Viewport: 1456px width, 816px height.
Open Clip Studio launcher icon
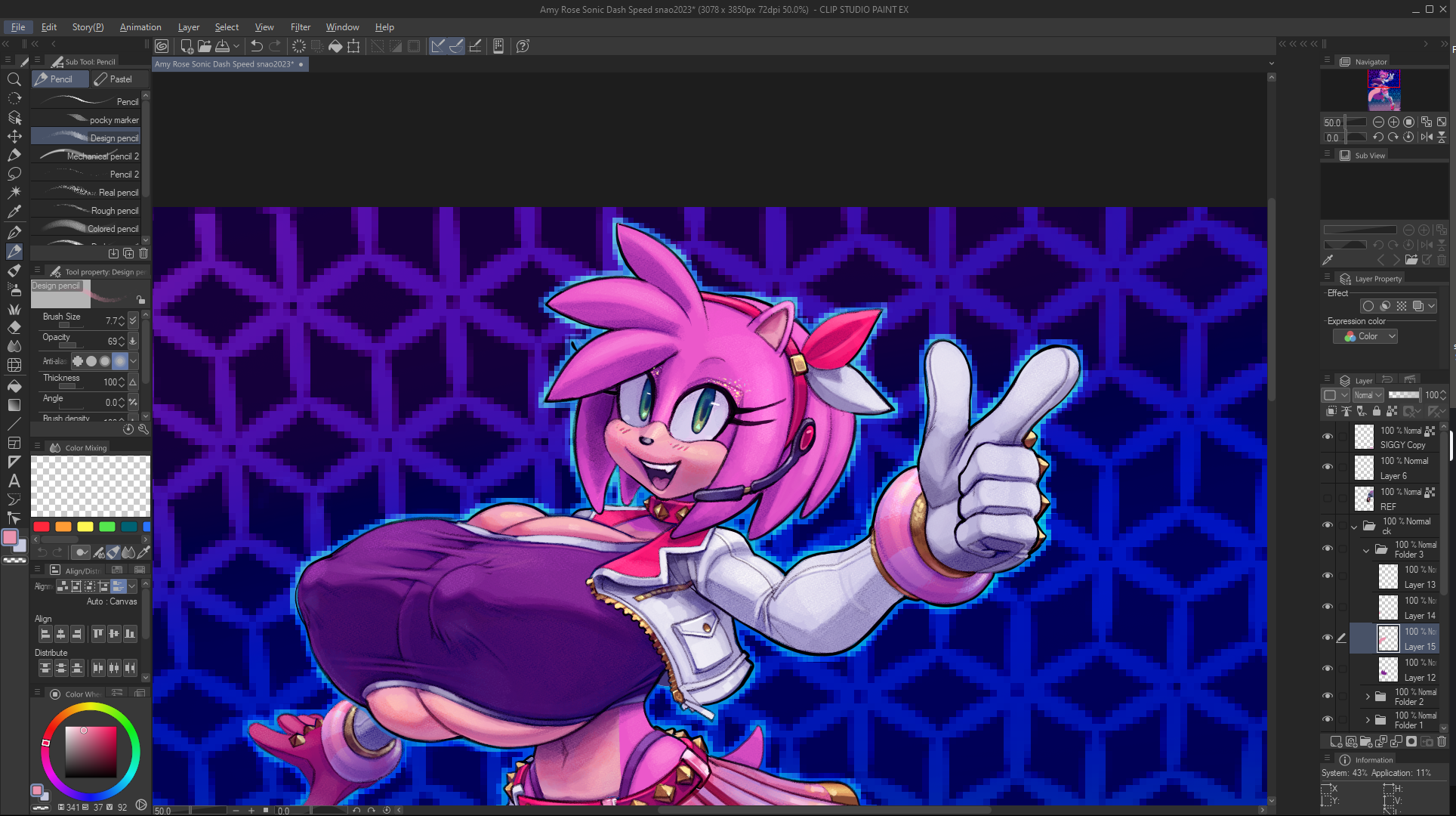pos(162,46)
